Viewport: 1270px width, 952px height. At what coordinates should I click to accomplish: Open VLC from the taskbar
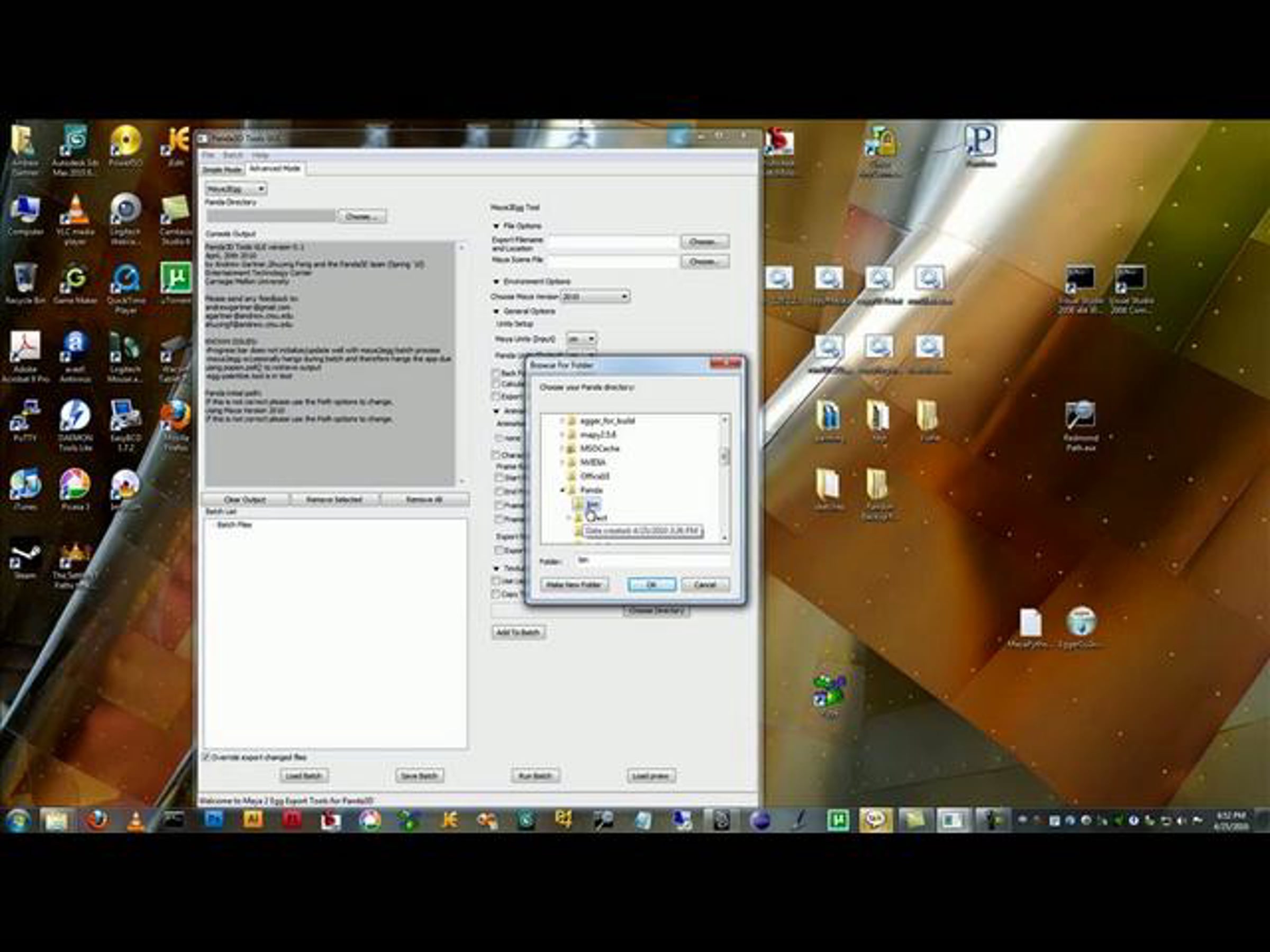135,821
